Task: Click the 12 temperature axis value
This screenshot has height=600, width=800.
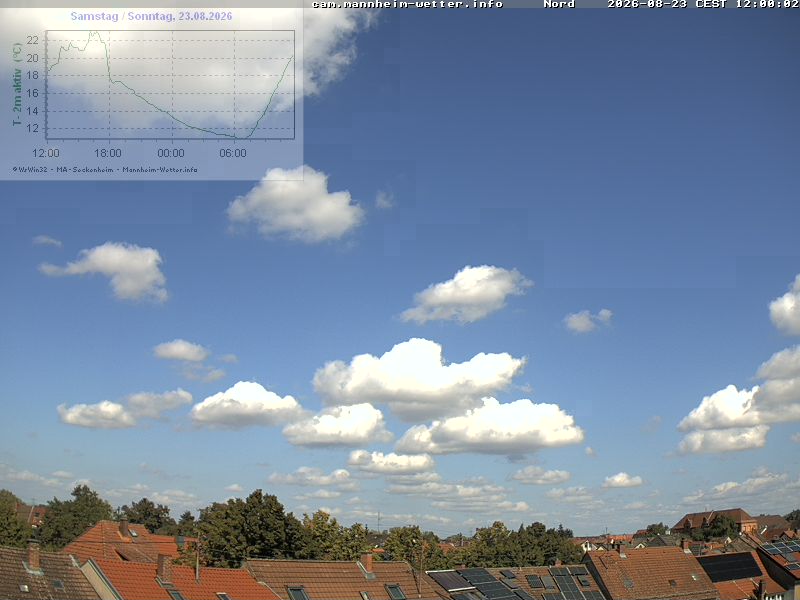Action: [33, 128]
